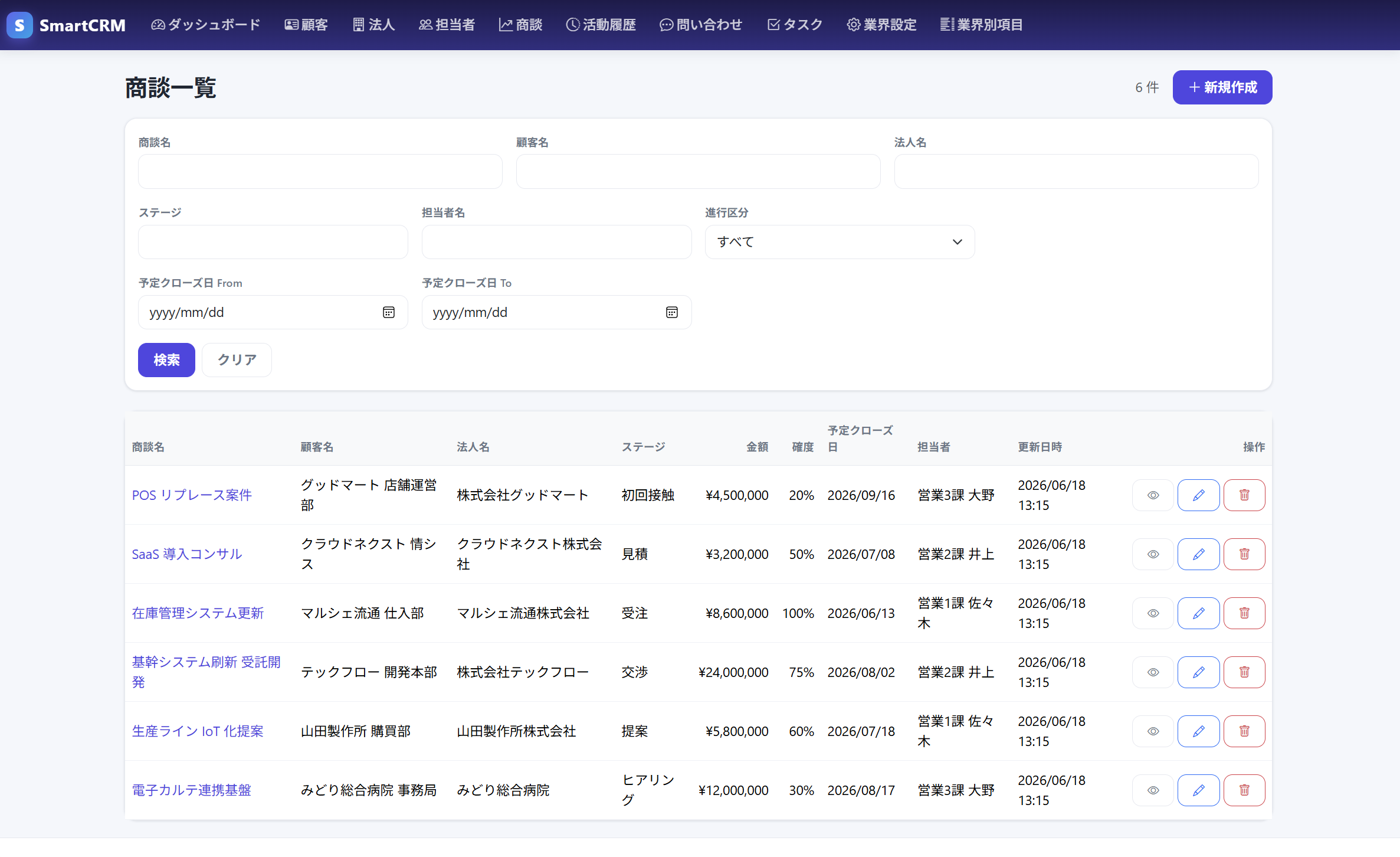Open the タスク navbar item
The height and width of the screenshot is (857, 1400).
[x=795, y=25]
